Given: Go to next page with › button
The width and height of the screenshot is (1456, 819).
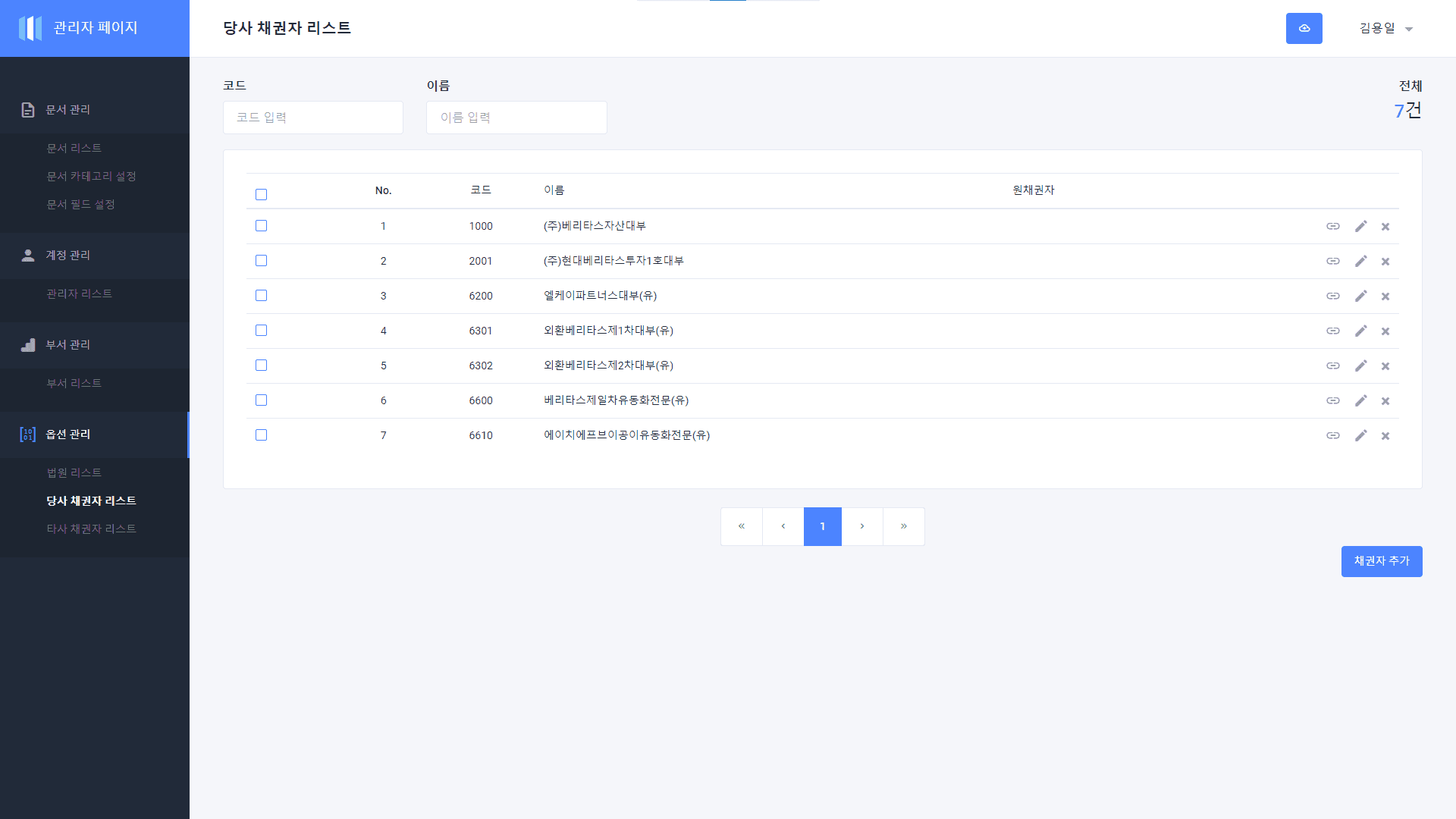Looking at the screenshot, I should click(862, 526).
